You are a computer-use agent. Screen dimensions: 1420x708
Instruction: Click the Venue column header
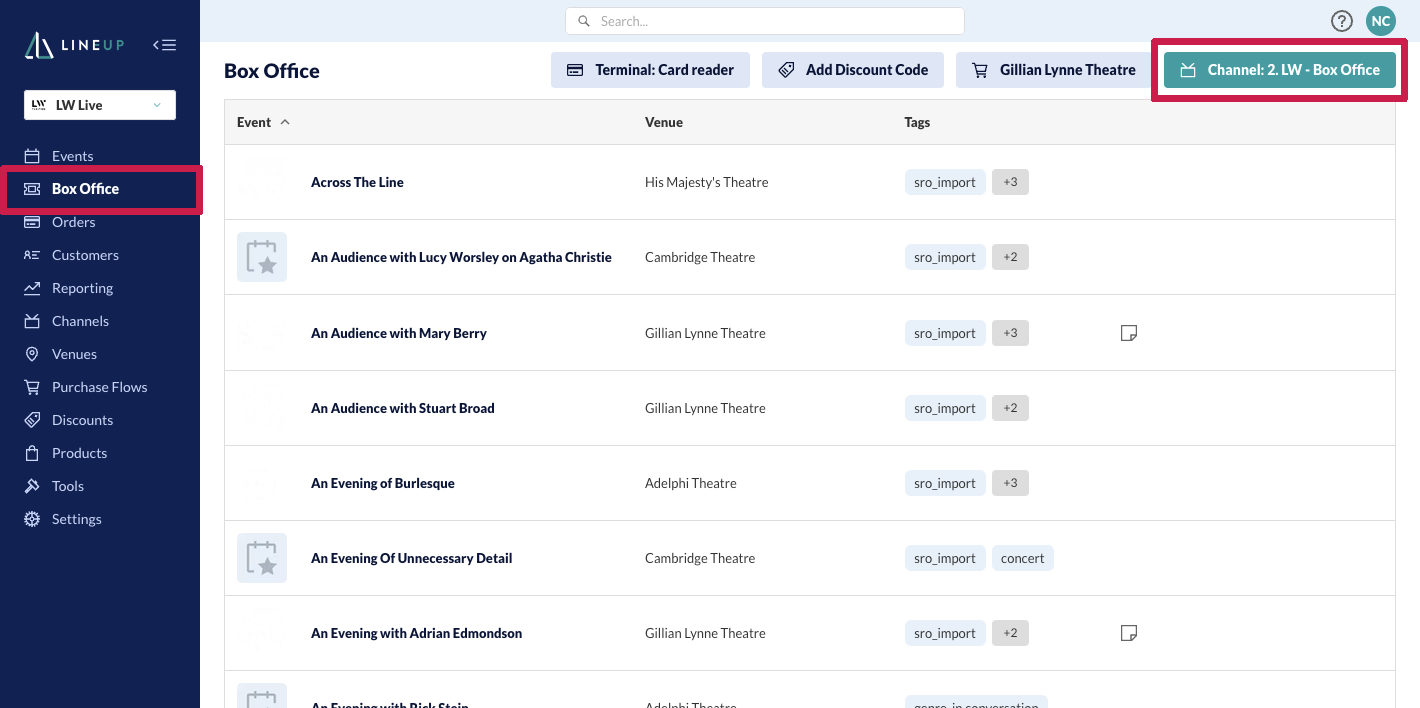point(664,122)
